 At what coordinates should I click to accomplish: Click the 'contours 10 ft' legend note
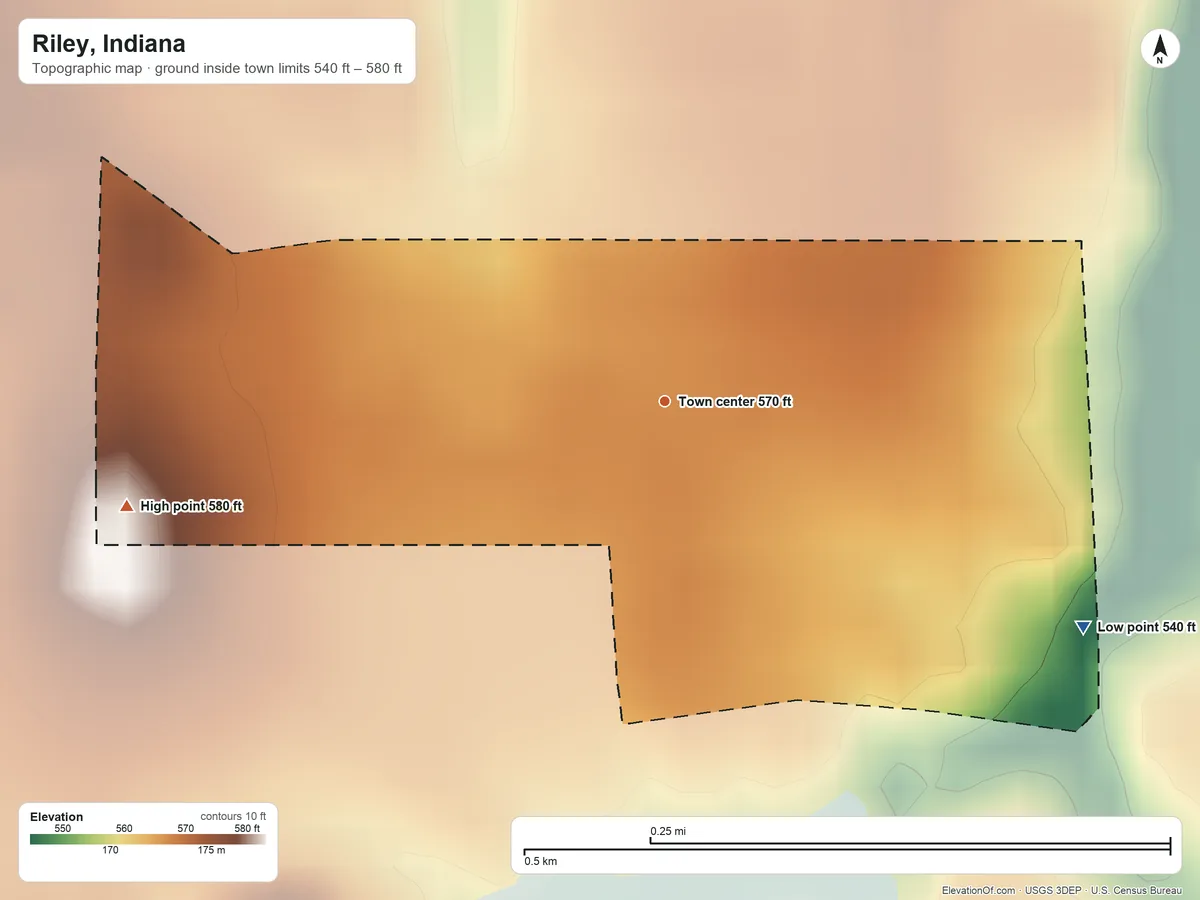(233, 816)
